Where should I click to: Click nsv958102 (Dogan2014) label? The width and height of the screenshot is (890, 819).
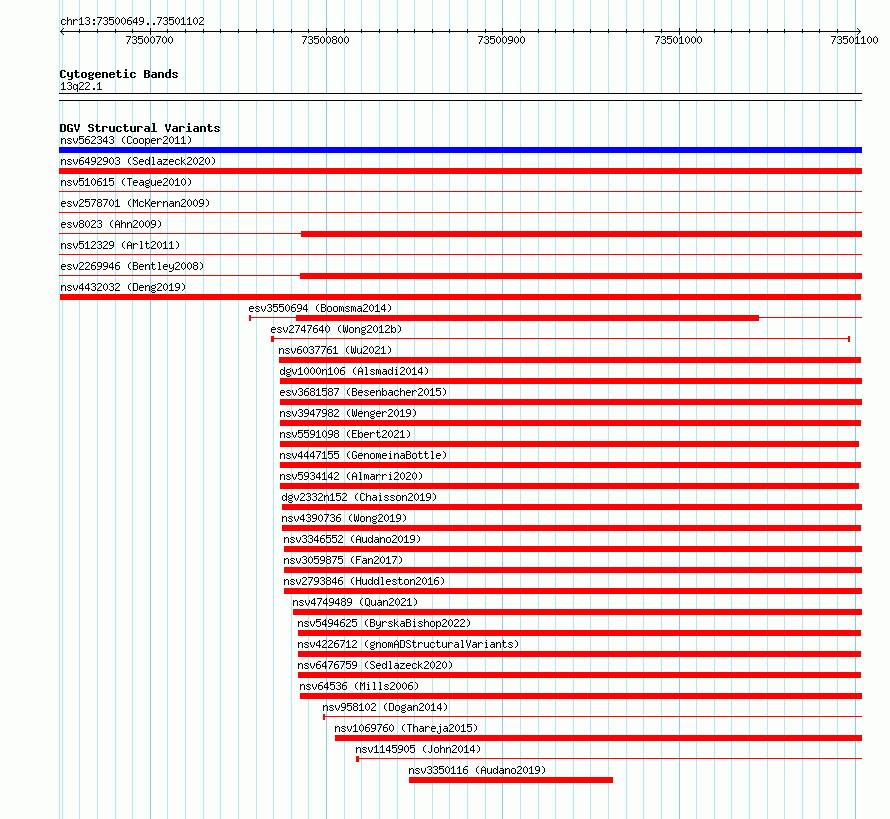[385, 707]
